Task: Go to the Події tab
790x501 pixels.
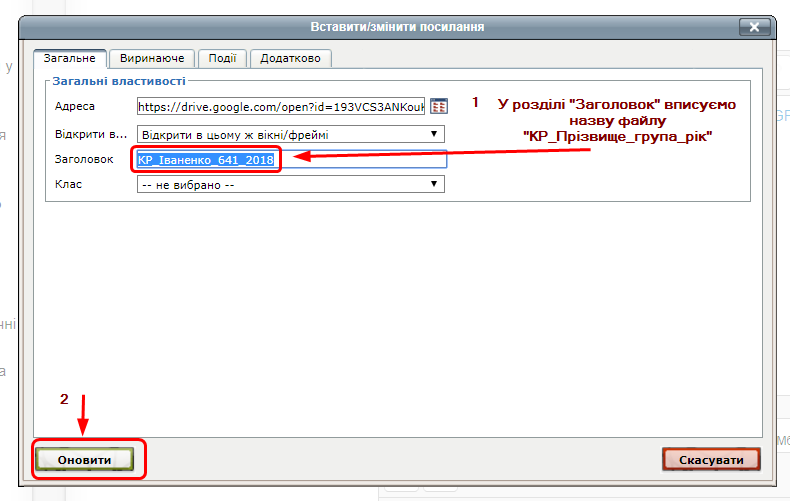Action: [x=221, y=59]
